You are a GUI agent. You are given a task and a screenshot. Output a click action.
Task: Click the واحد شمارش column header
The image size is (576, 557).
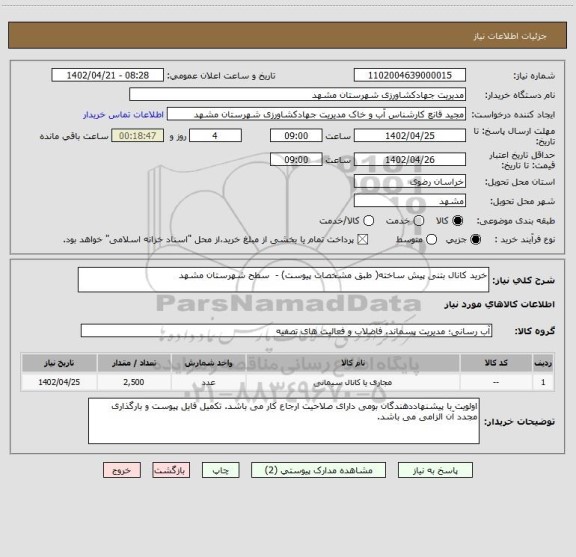(208, 363)
